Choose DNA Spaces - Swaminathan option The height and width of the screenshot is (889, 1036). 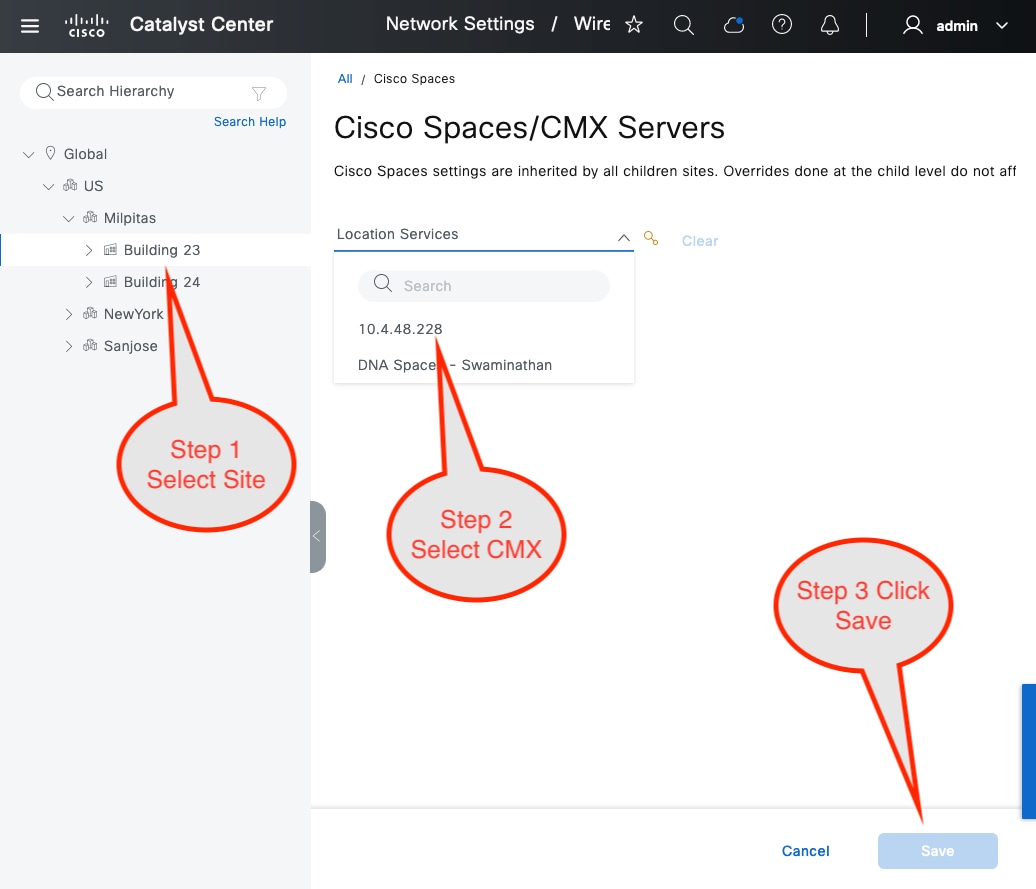(x=455, y=365)
